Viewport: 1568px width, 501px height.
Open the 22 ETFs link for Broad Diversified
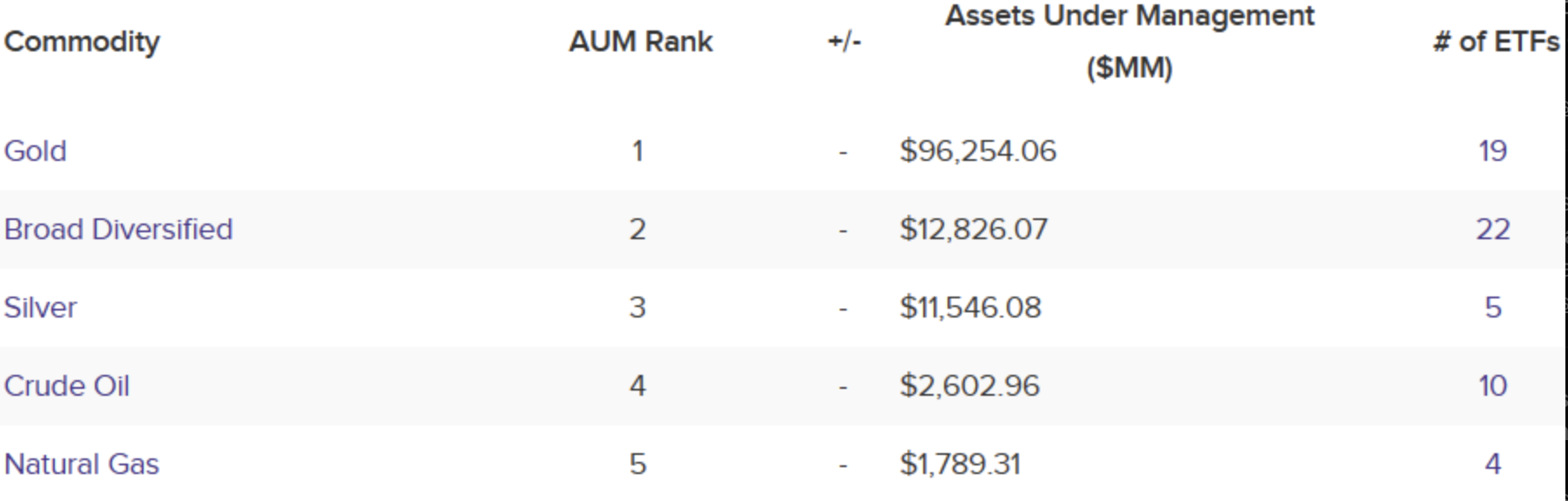[1492, 230]
